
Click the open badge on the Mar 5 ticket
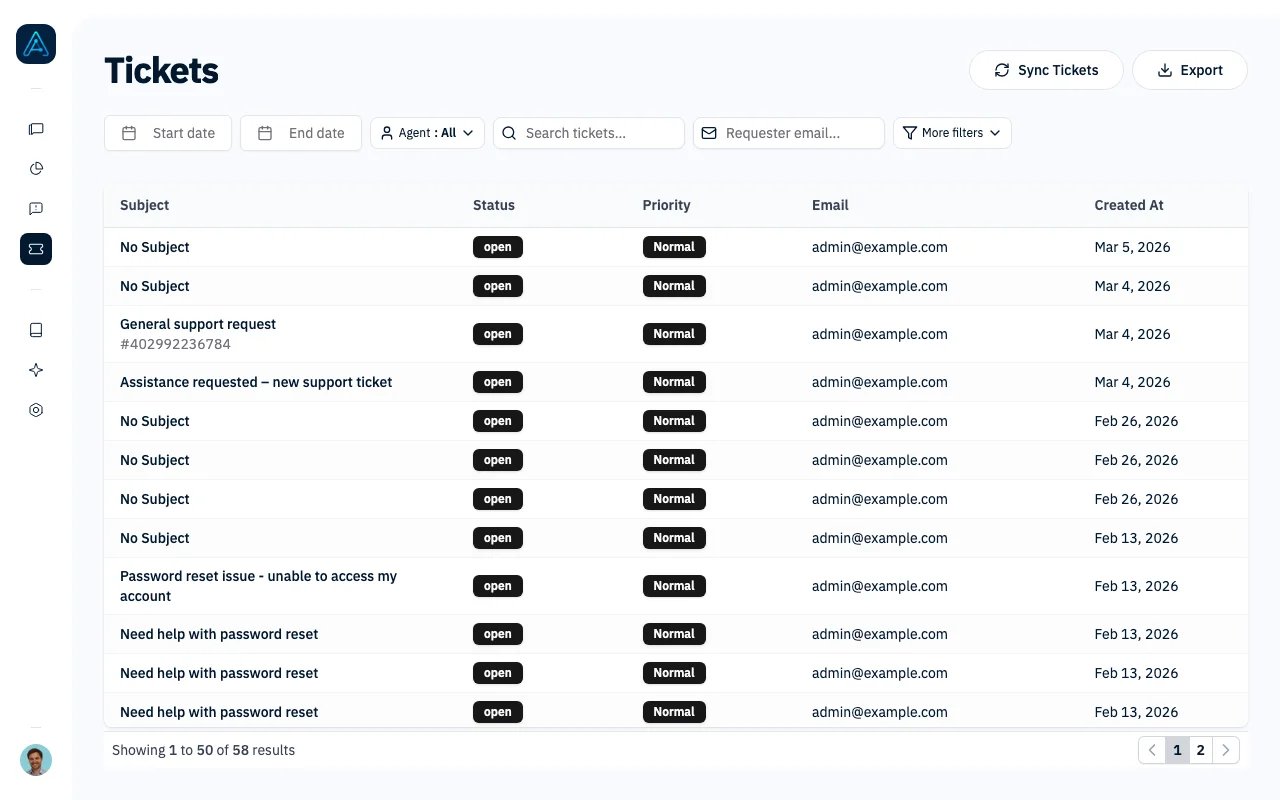[498, 247]
